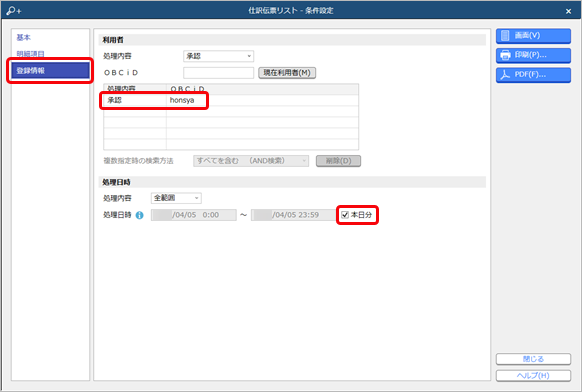The image size is (582, 392).
Task: Click the 処理内容 column header in the list
Action: point(135,89)
